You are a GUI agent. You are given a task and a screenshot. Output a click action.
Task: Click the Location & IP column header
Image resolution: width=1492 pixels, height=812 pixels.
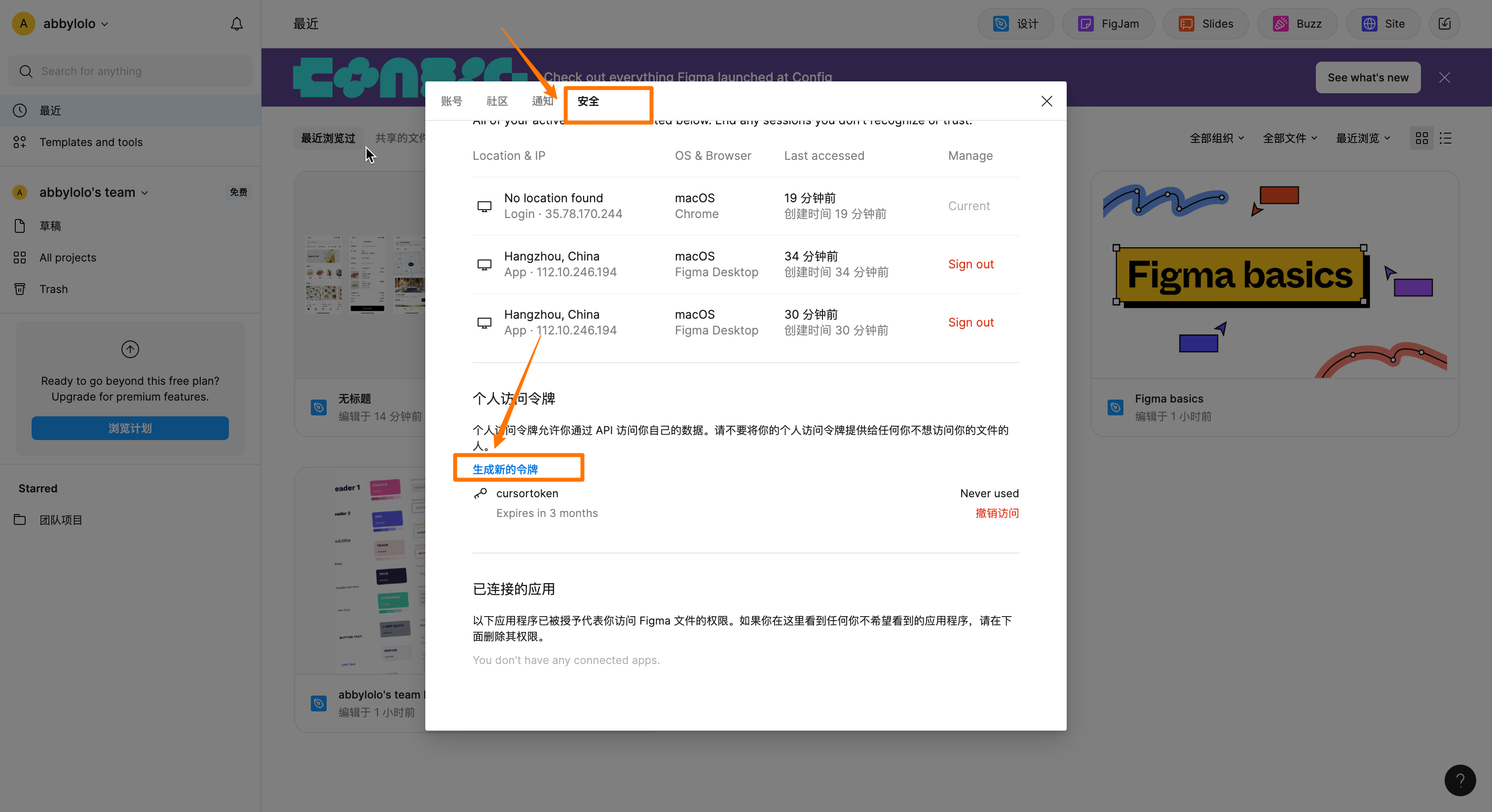point(509,155)
